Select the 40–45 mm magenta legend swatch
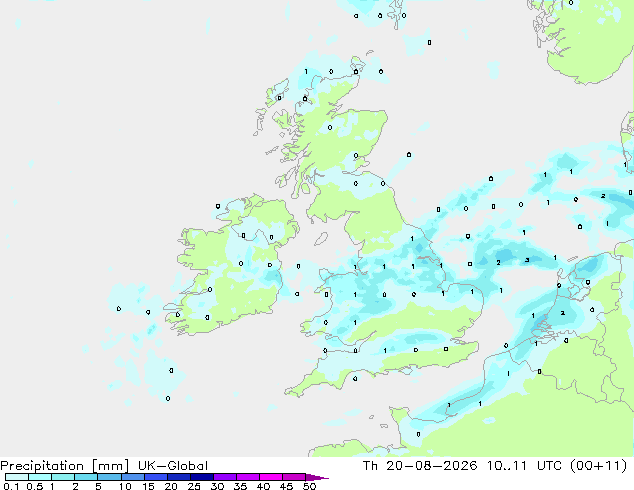 click(x=271, y=477)
